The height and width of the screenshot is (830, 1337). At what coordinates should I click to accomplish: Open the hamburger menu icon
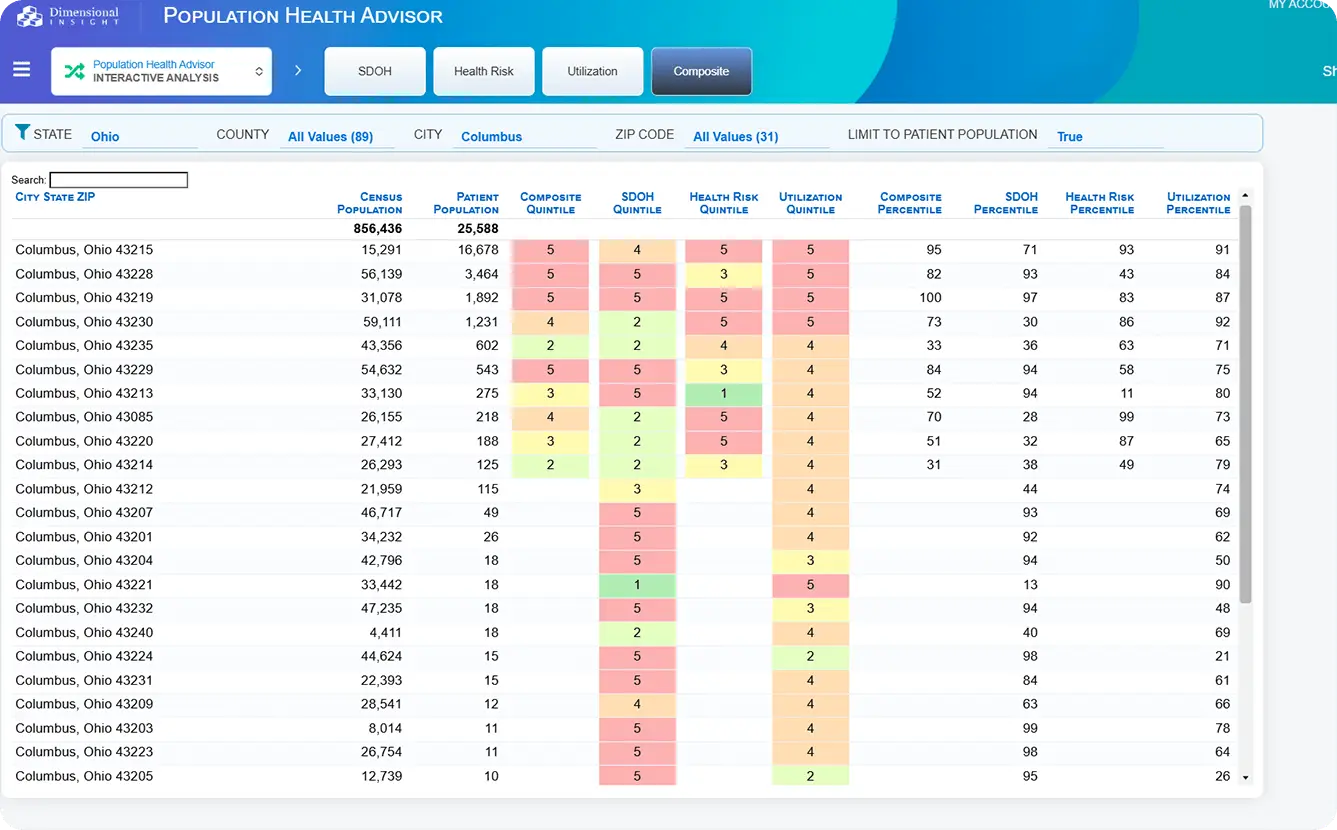point(21,70)
